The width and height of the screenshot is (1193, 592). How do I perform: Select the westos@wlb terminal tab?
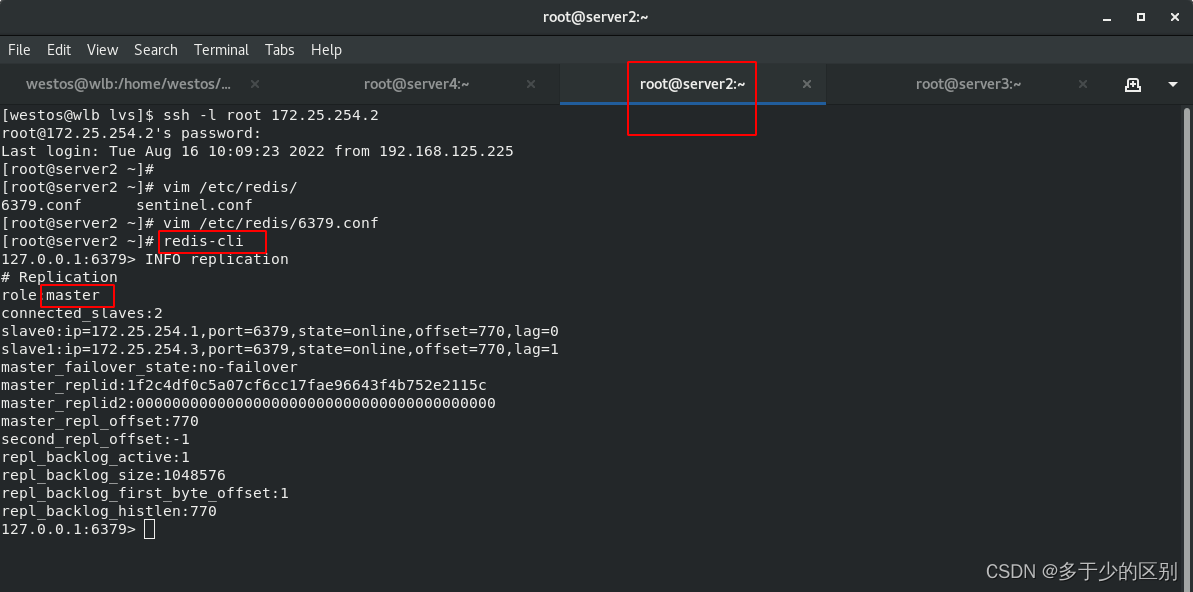point(128,84)
